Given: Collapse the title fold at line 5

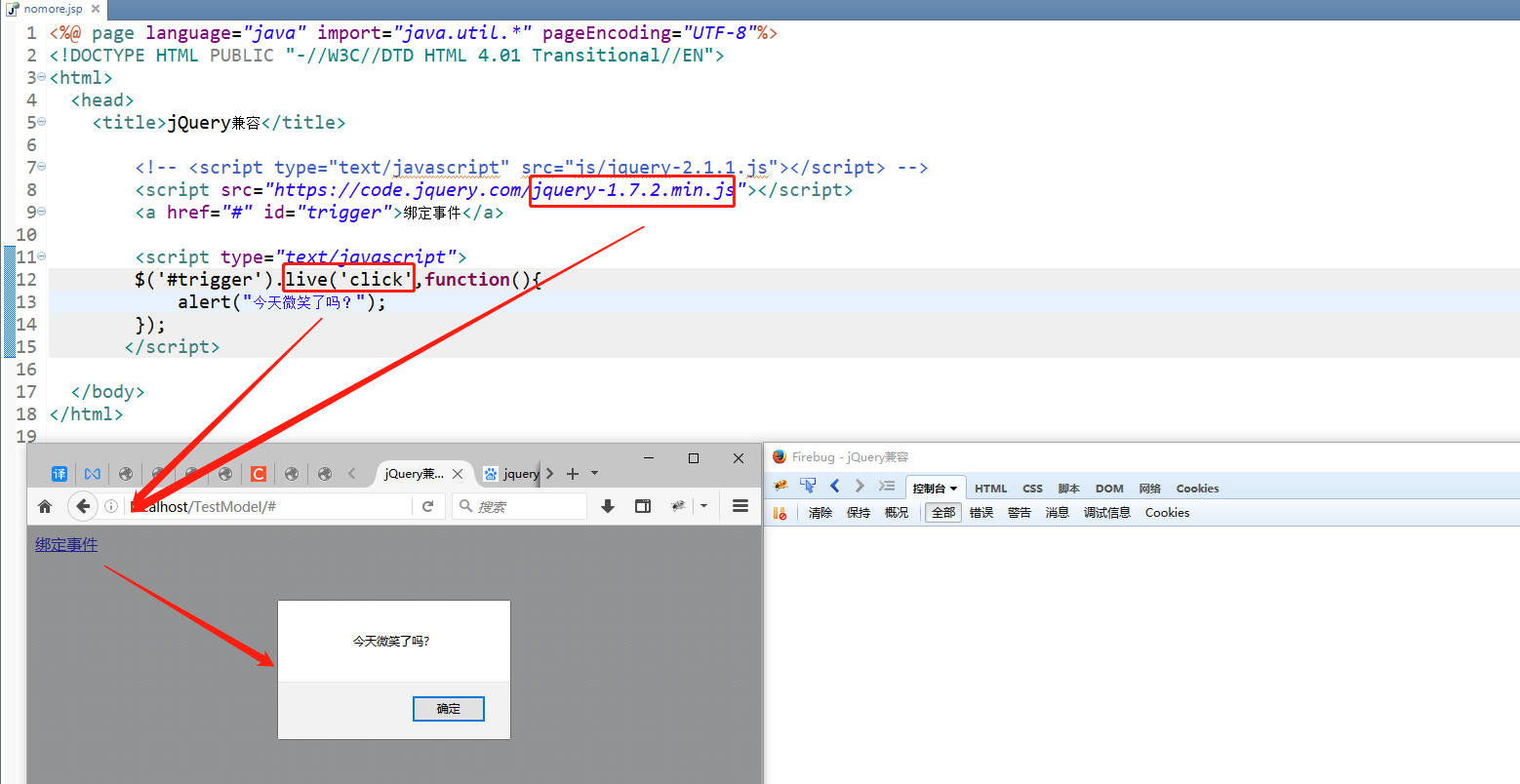Looking at the screenshot, I should 42,123.
